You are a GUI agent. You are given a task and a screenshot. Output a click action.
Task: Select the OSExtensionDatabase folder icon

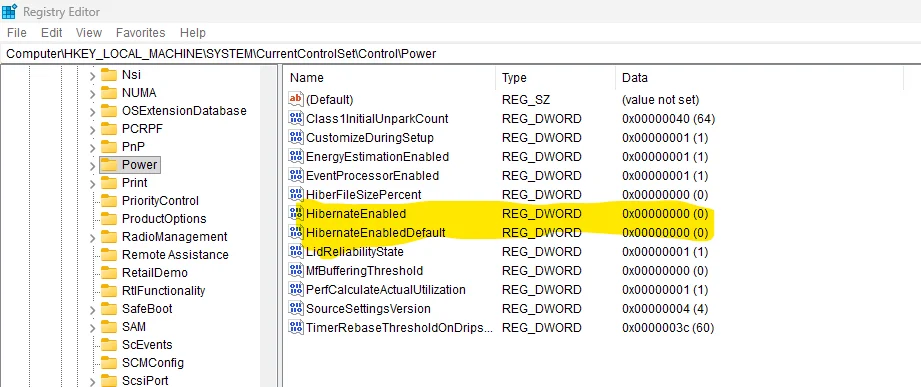pyautogui.click(x=109, y=110)
